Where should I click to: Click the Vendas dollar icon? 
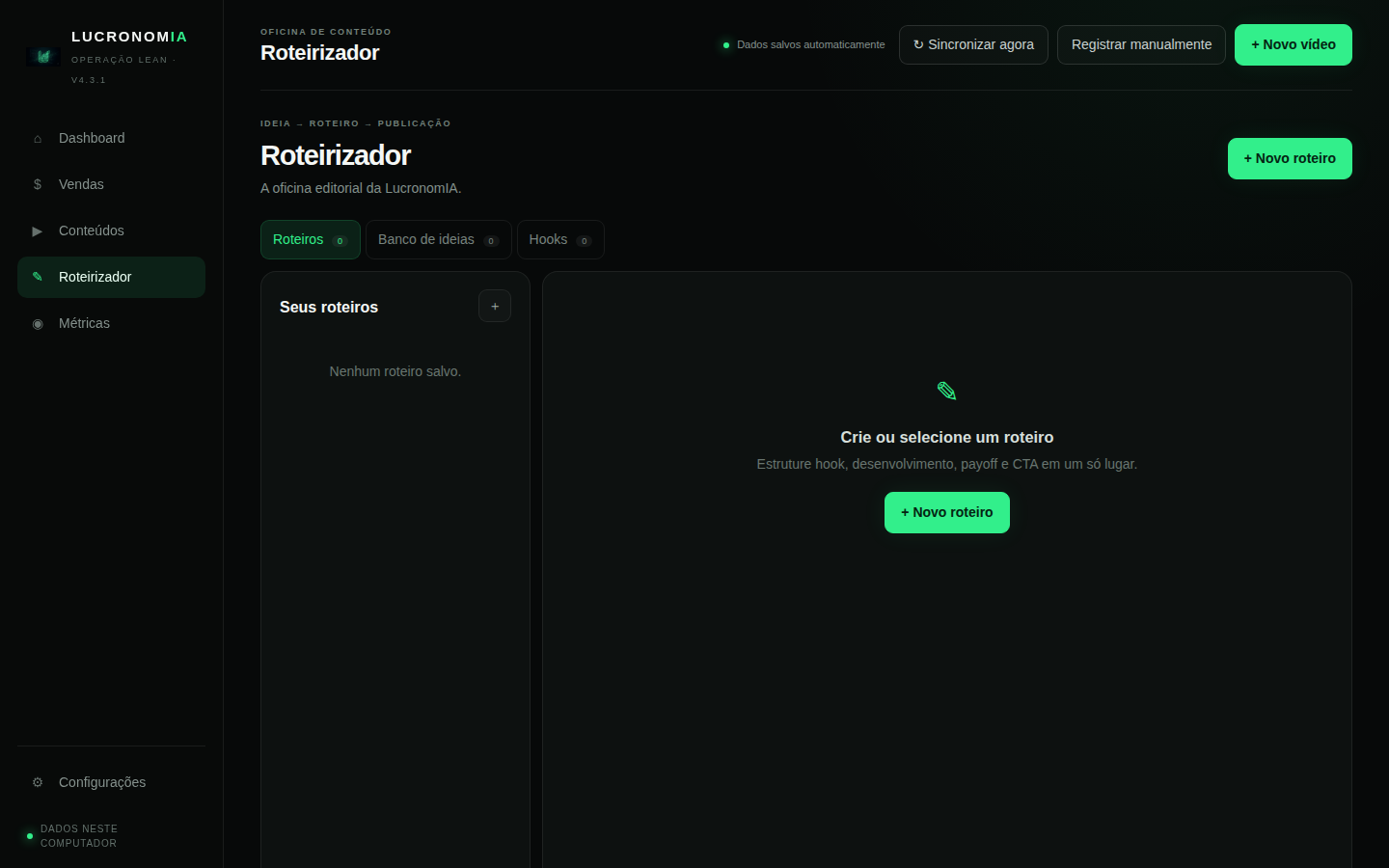pyautogui.click(x=38, y=184)
